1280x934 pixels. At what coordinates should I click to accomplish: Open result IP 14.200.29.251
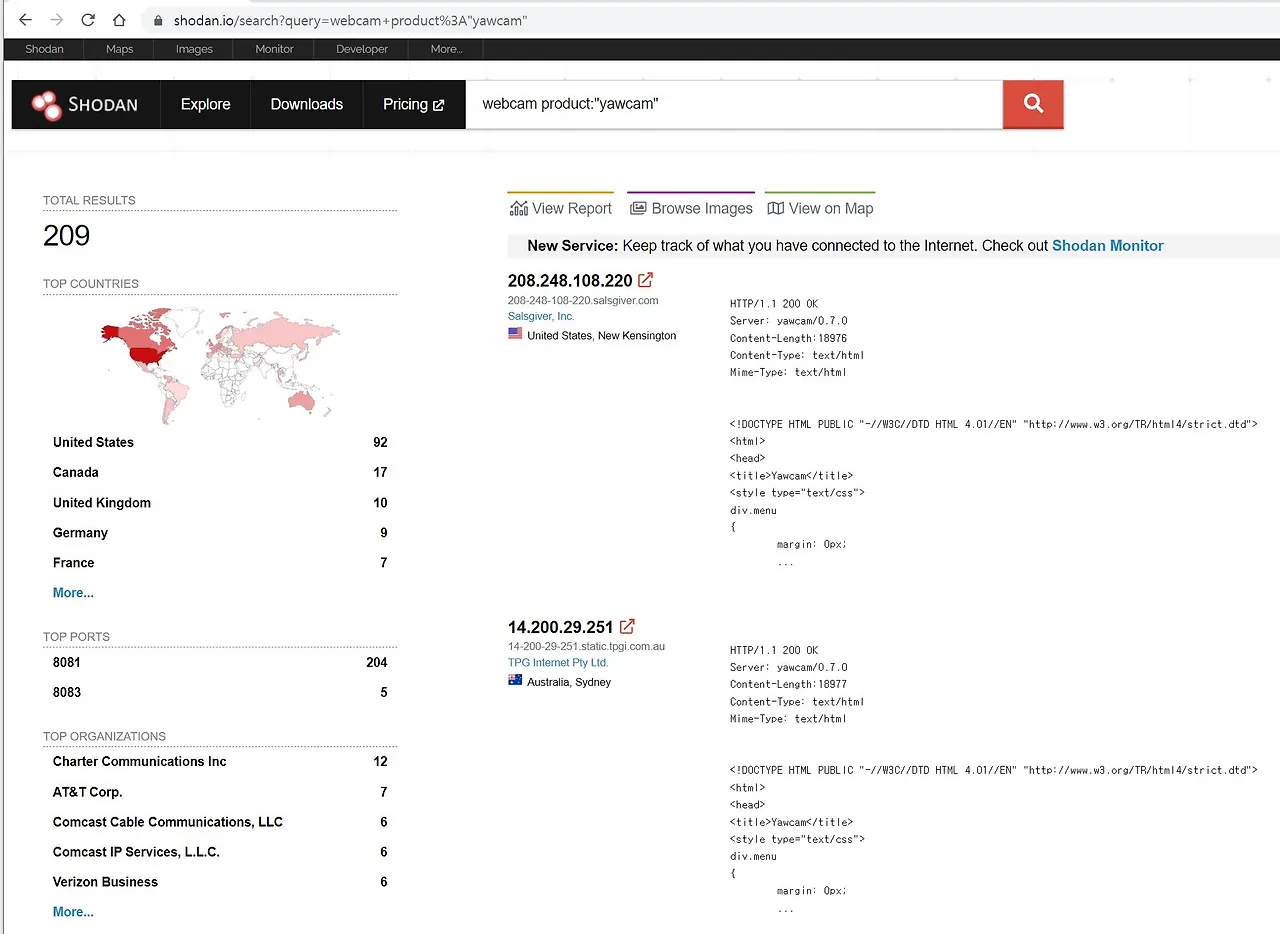[x=560, y=627]
